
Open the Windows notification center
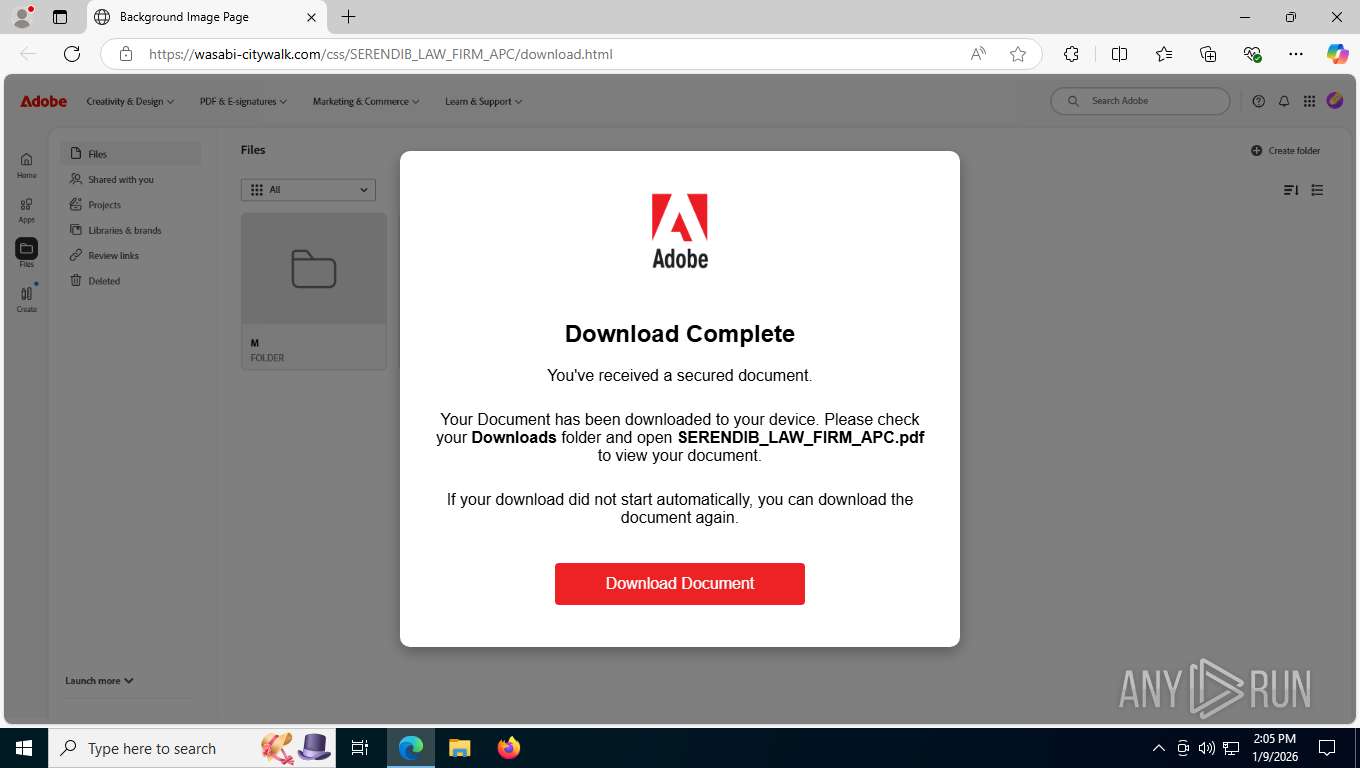point(1327,748)
